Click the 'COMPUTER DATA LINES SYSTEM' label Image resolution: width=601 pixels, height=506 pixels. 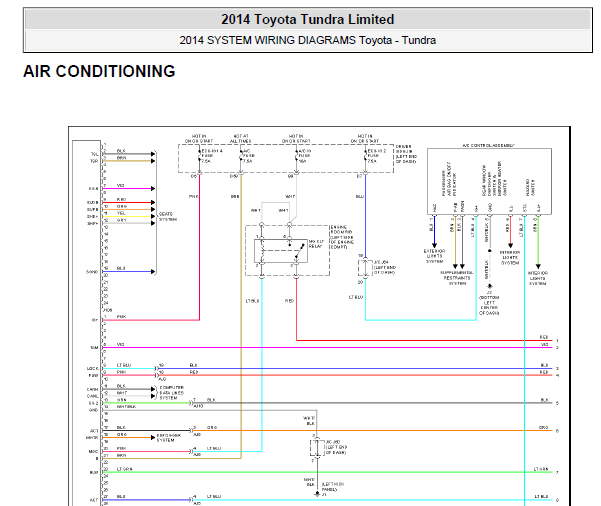pyautogui.click(x=171, y=393)
